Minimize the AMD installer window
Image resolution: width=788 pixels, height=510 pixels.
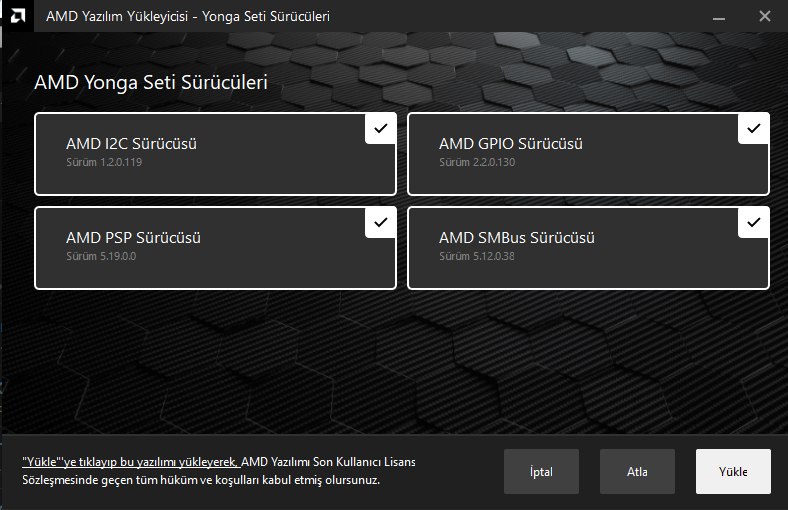coord(719,17)
